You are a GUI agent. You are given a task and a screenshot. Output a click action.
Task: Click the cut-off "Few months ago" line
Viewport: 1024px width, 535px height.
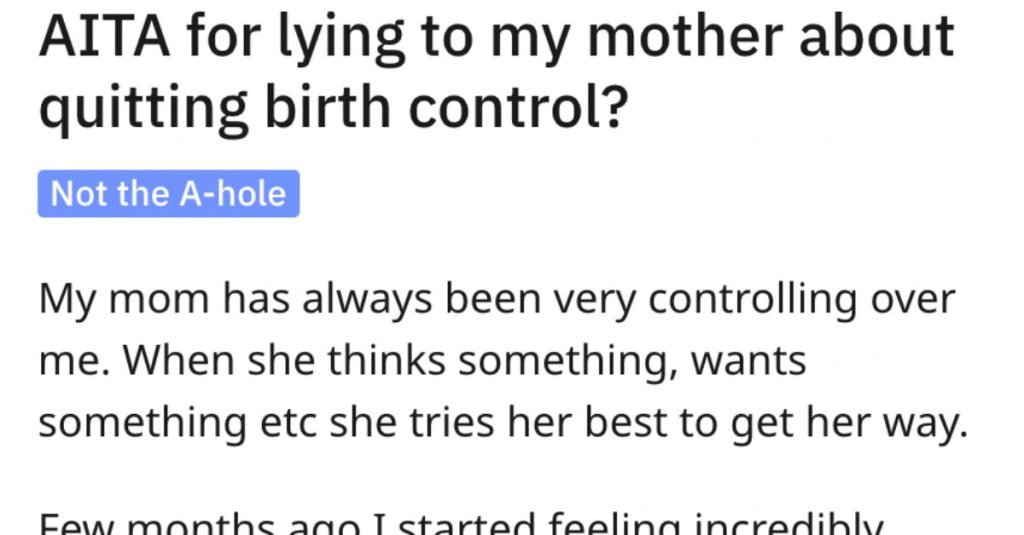point(460,523)
